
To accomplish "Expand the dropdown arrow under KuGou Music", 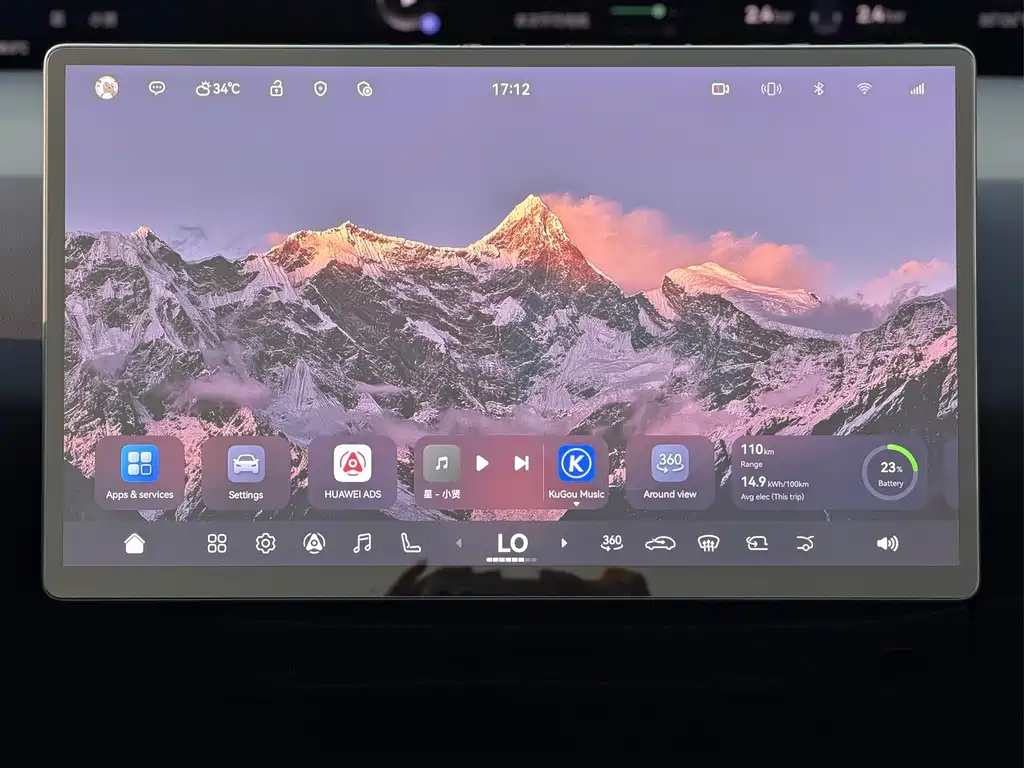I will click(x=576, y=504).
